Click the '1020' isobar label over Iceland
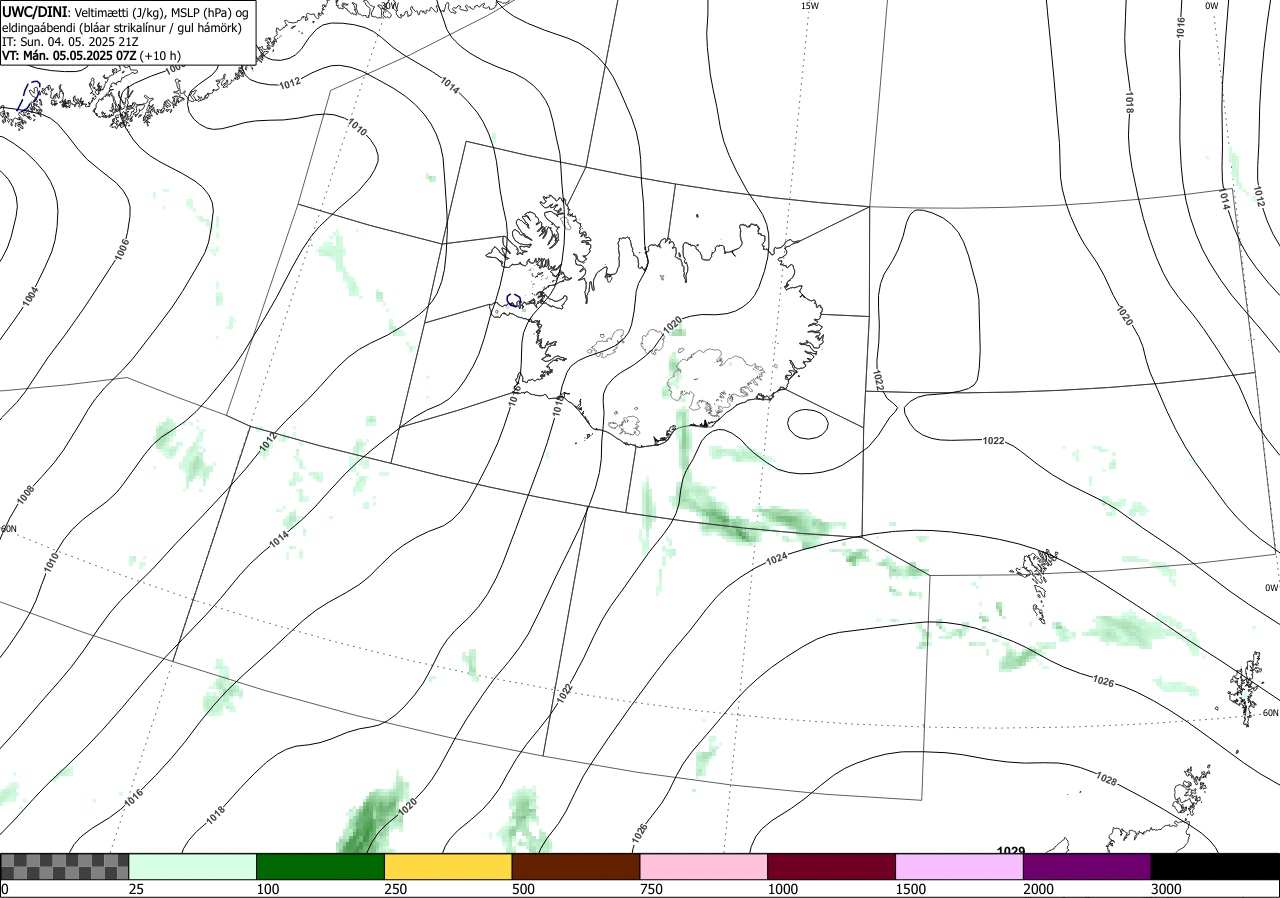 [x=672, y=324]
